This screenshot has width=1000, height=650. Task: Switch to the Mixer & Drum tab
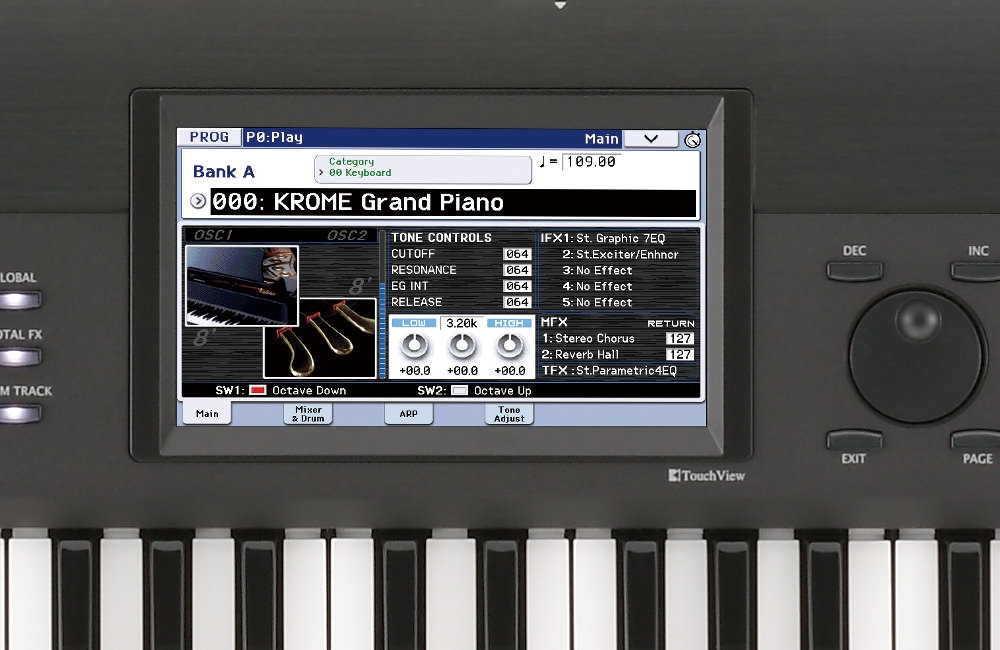pyautogui.click(x=308, y=414)
